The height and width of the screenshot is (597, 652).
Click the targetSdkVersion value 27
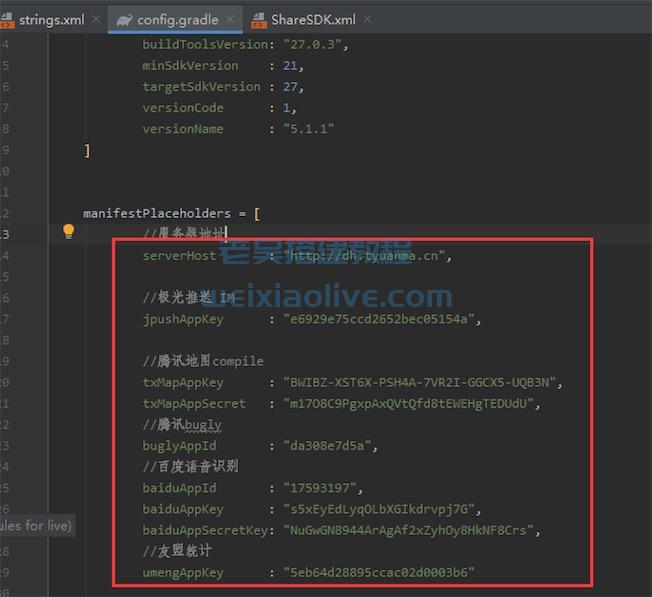pyautogui.click(x=290, y=87)
